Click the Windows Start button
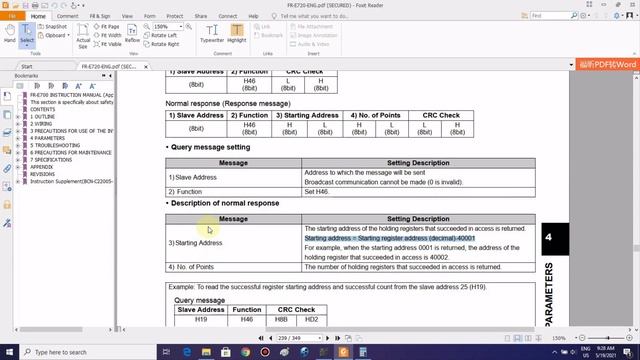This screenshot has height=360, width=640. point(9,352)
